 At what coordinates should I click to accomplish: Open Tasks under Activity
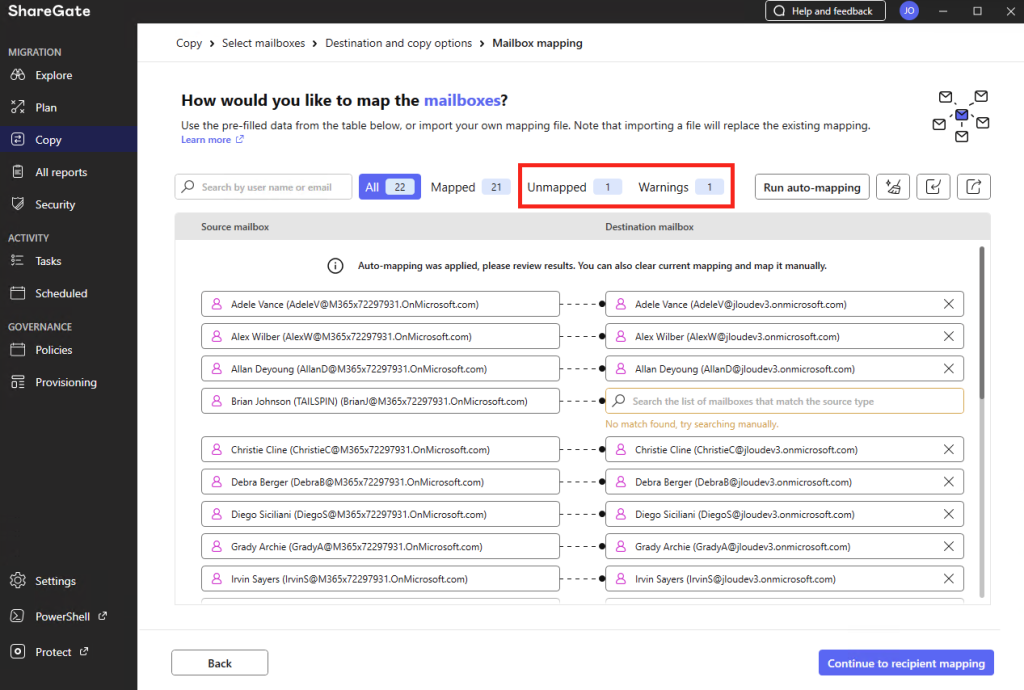[48, 261]
